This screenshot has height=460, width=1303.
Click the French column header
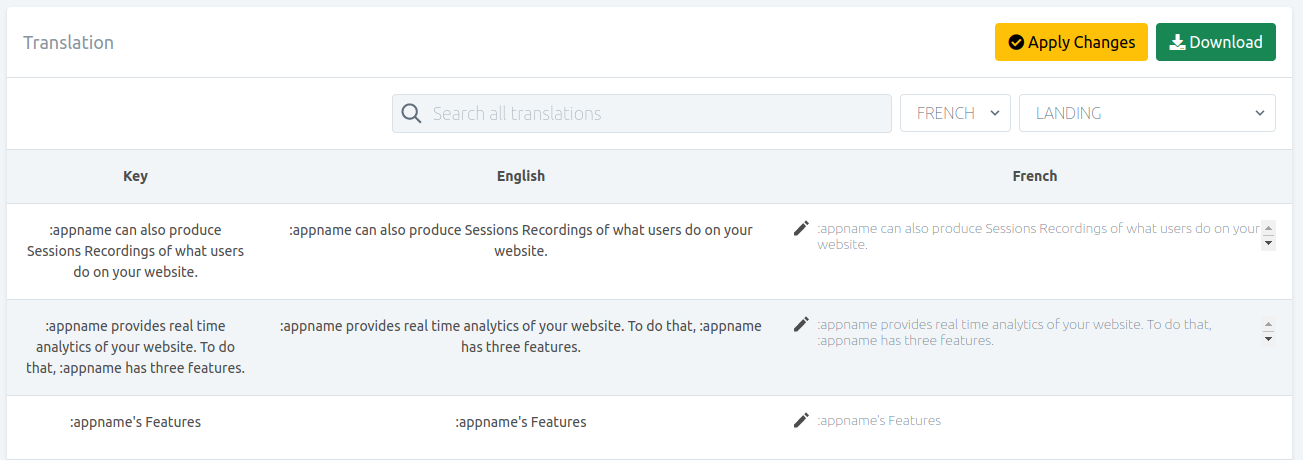pos(1034,176)
